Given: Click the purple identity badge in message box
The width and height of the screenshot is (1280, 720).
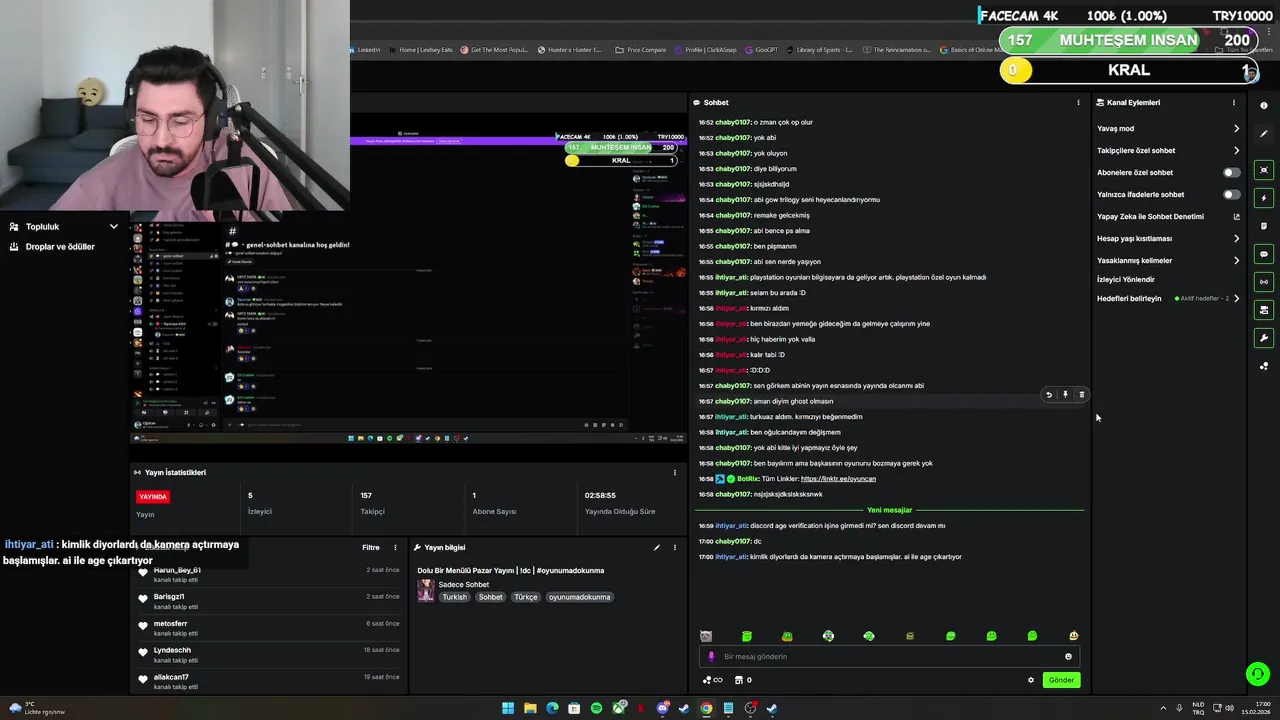Looking at the screenshot, I should pos(711,657).
